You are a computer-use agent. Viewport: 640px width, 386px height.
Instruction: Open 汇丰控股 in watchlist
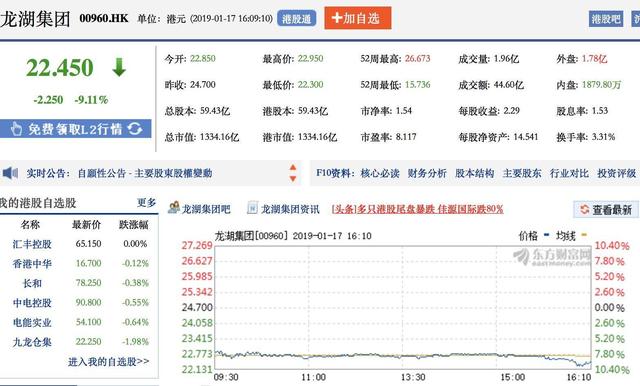point(32,244)
